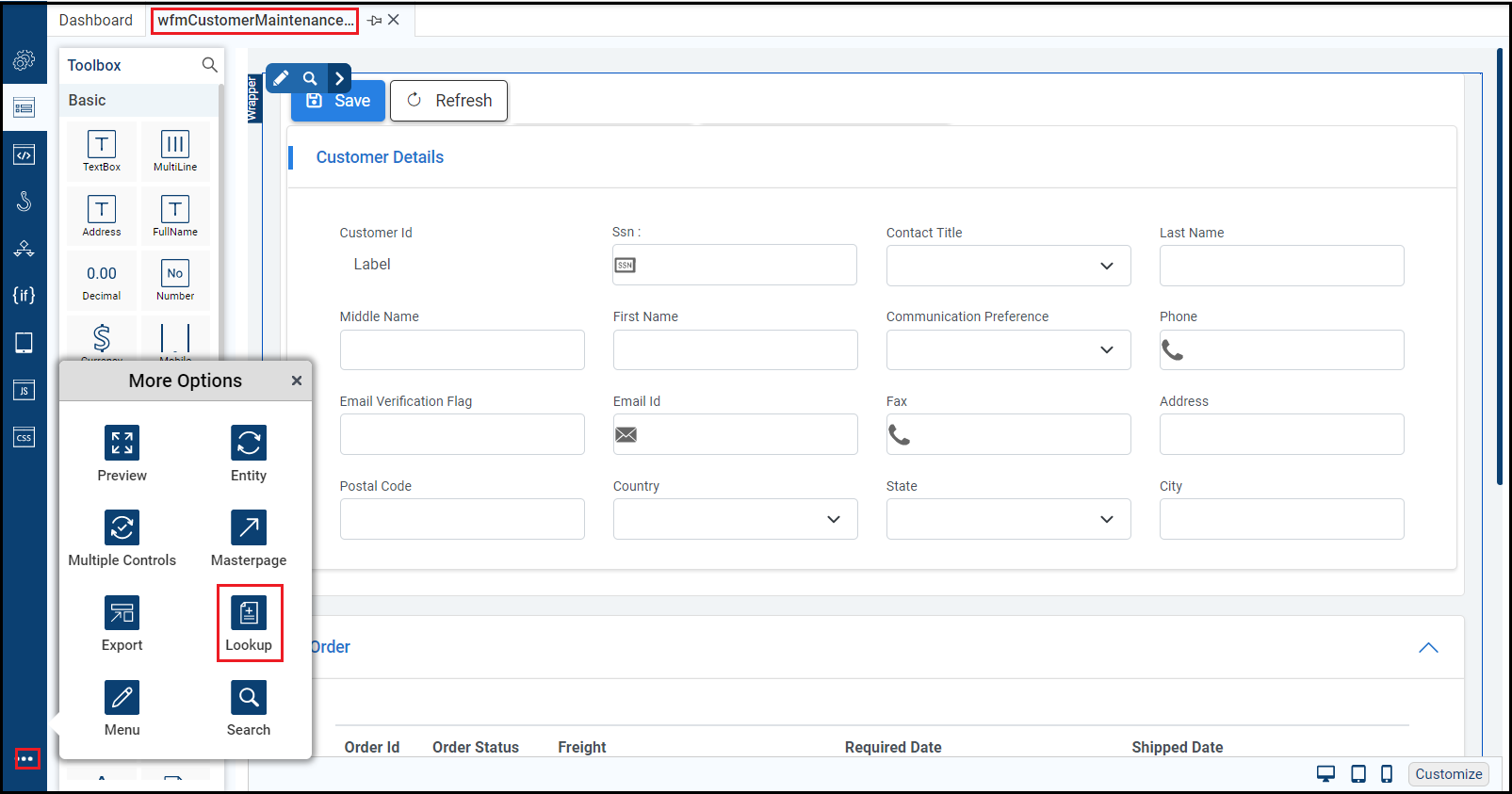Open Multiple Controls option

tap(122, 528)
